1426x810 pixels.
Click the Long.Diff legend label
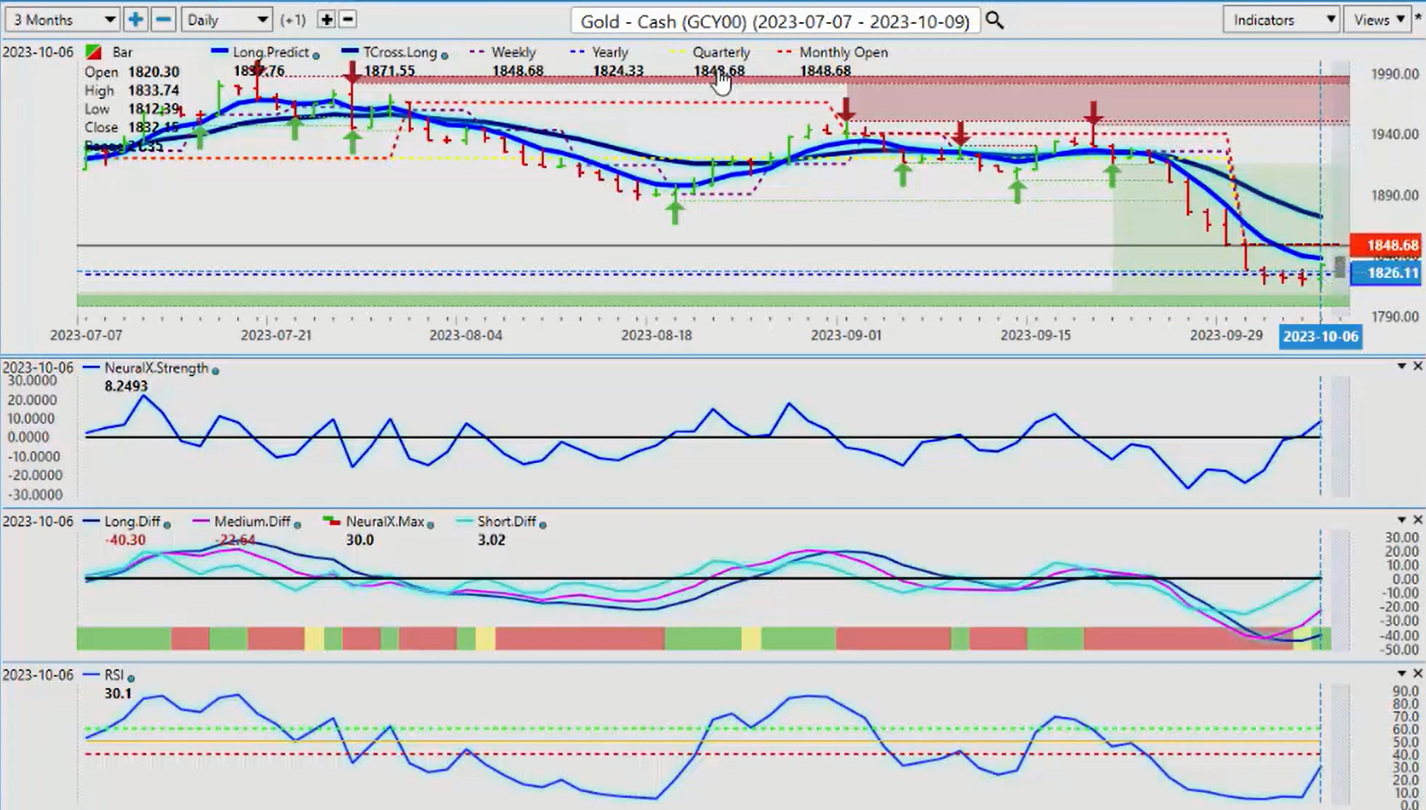pos(132,521)
